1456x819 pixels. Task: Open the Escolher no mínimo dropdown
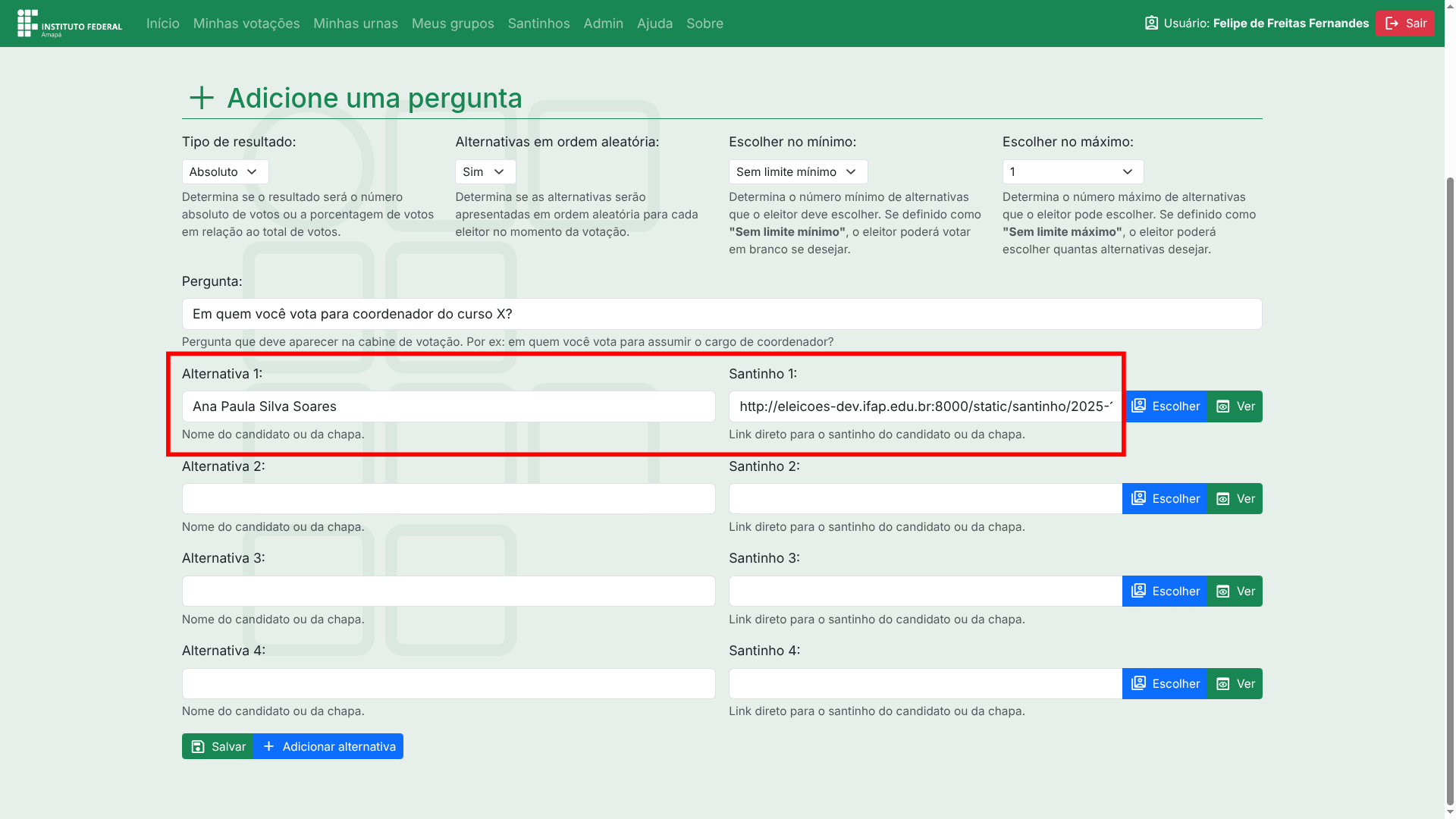point(798,172)
